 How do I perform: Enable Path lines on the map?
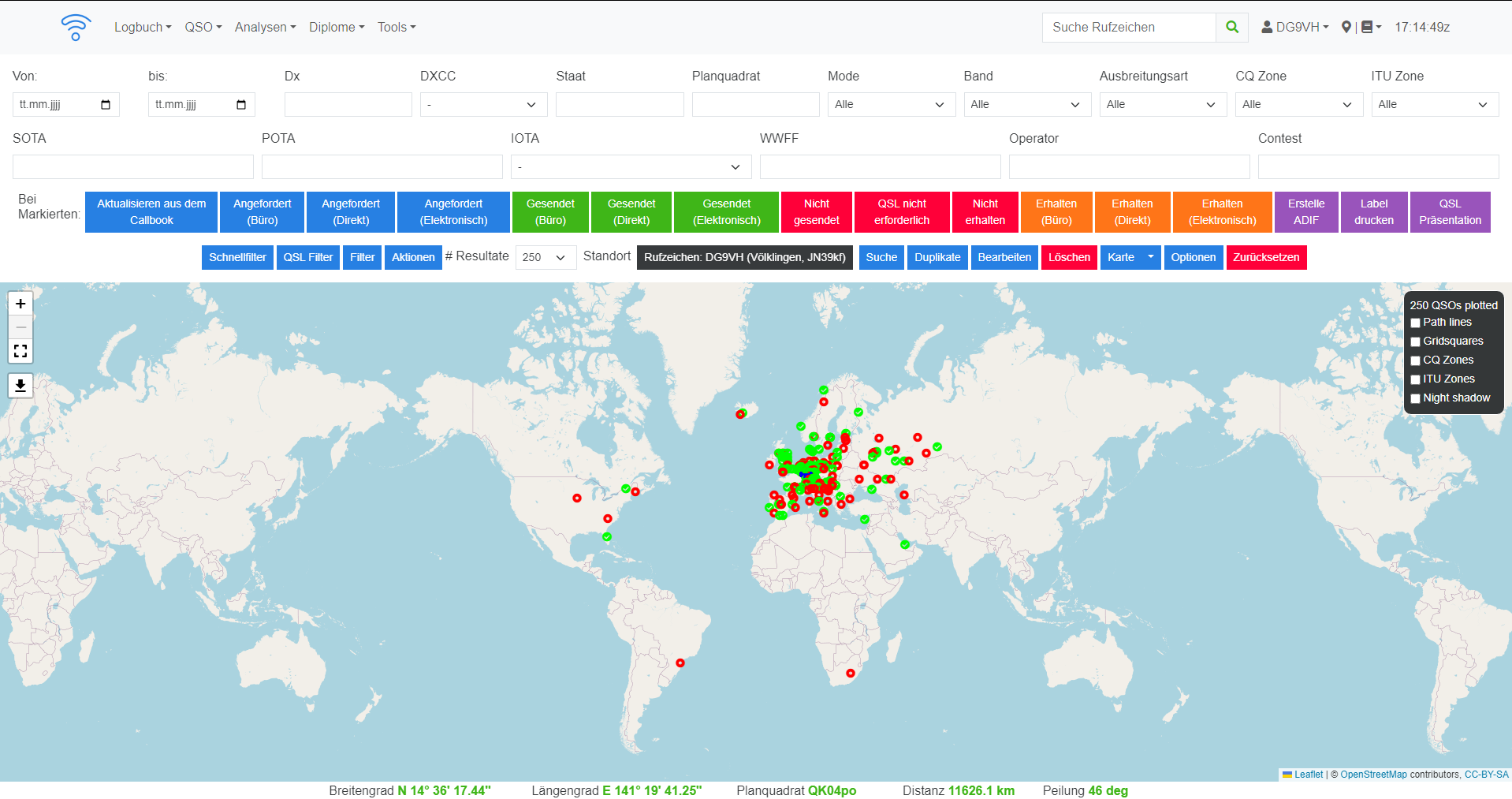(1415, 323)
